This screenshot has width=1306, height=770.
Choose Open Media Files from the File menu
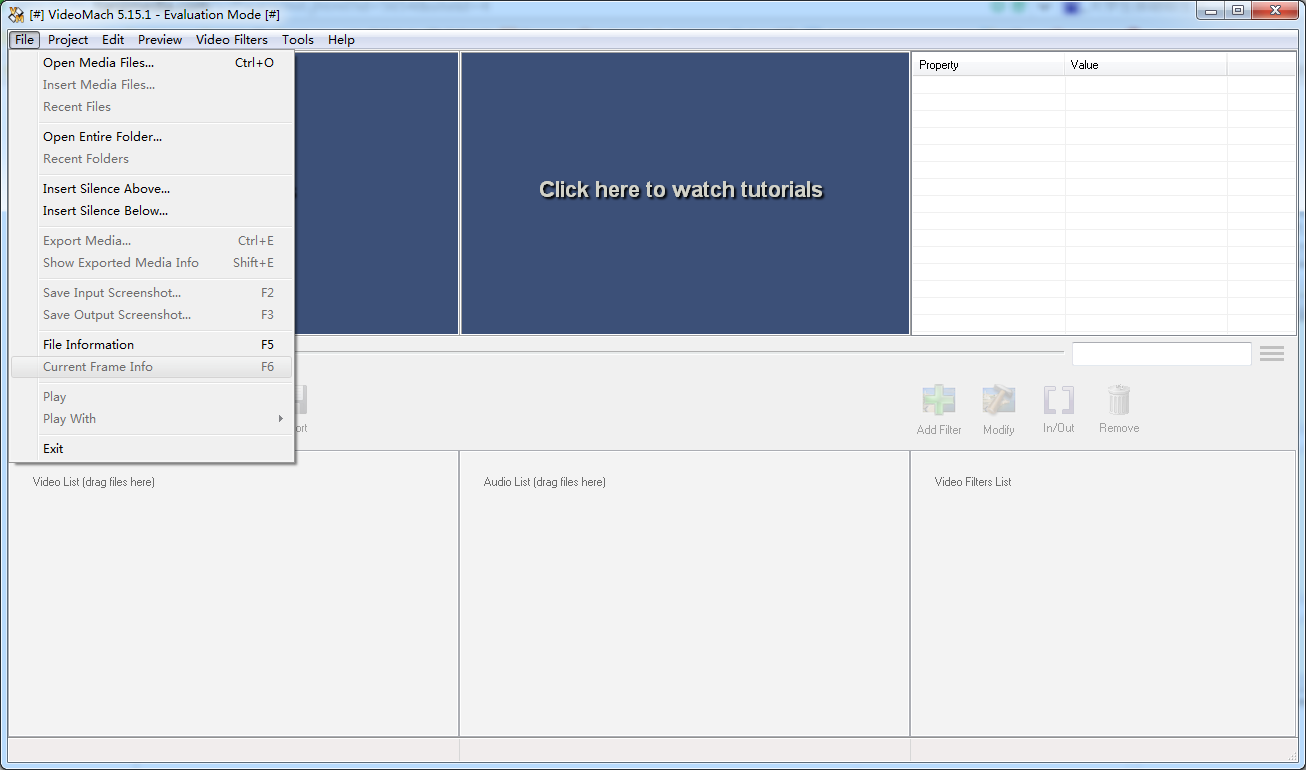click(152, 63)
